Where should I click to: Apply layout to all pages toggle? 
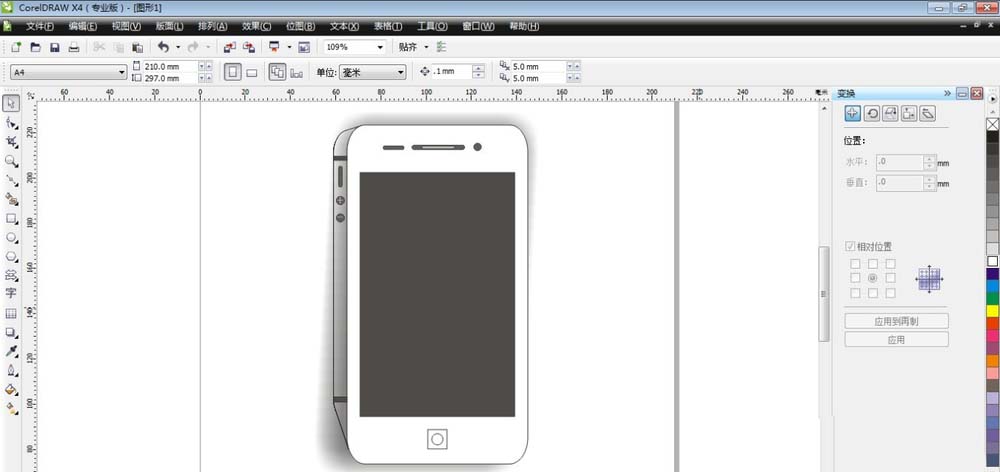tap(277, 72)
